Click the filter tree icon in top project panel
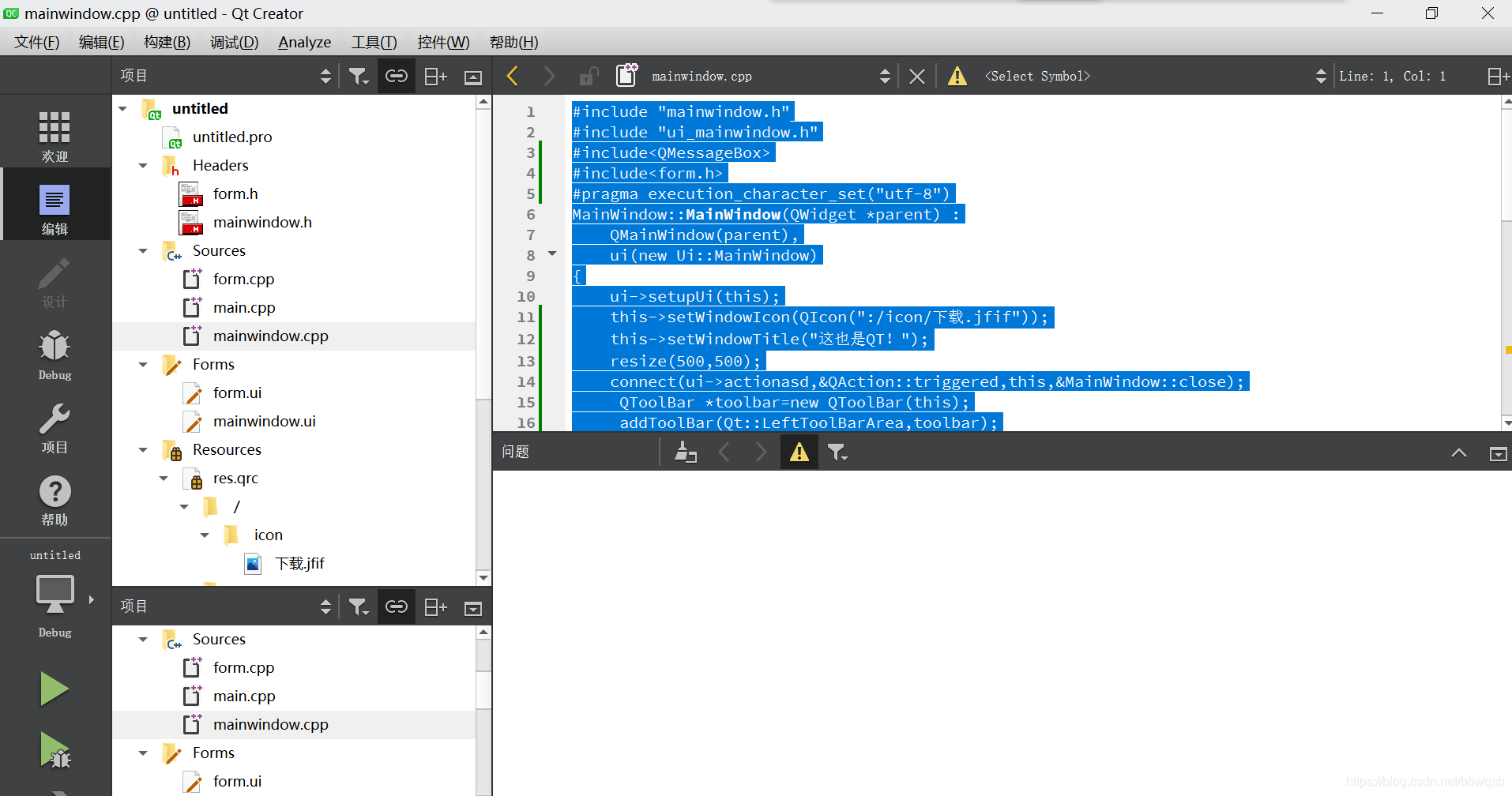The width and height of the screenshot is (1512, 796). click(x=359, y=76)
